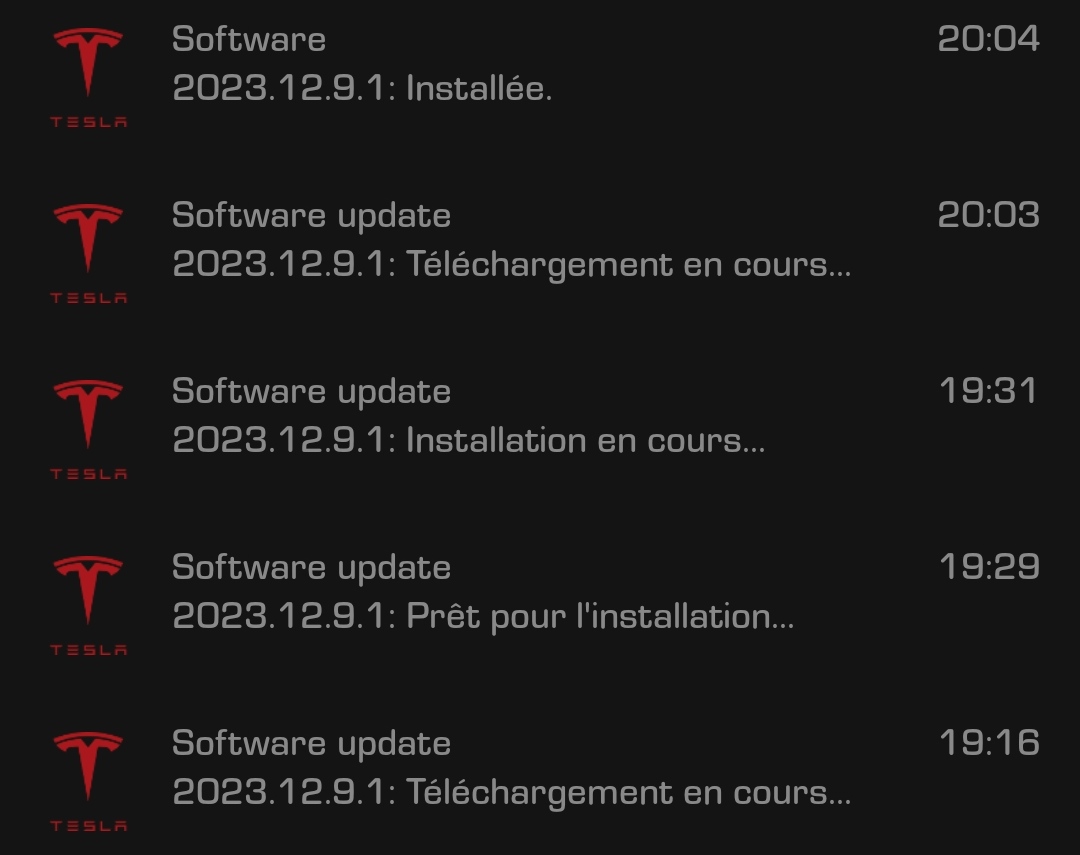Click the 20:03 timestamp

(988, 215)
